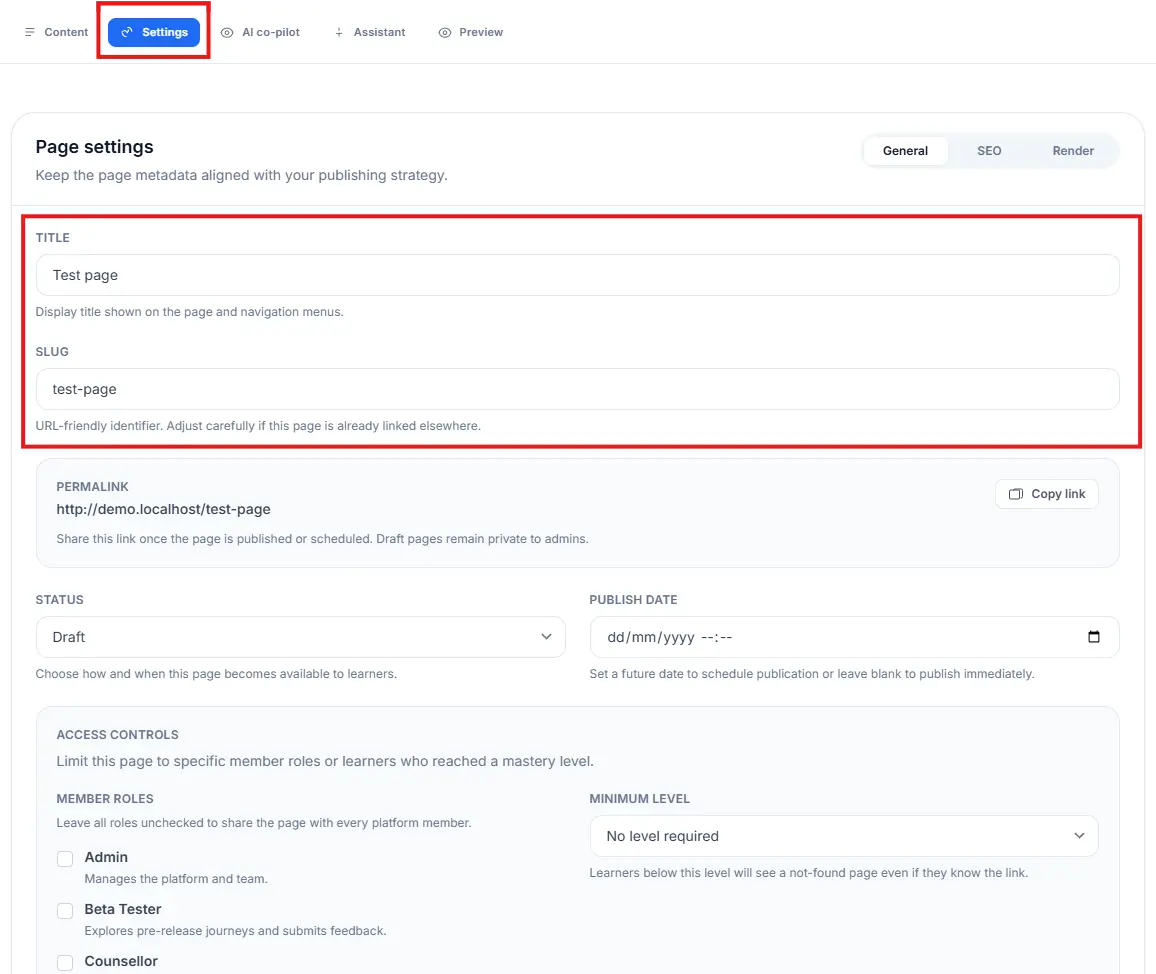Open the Status dropdown showing Draft
1156x974 pixels.
point(300,636)
